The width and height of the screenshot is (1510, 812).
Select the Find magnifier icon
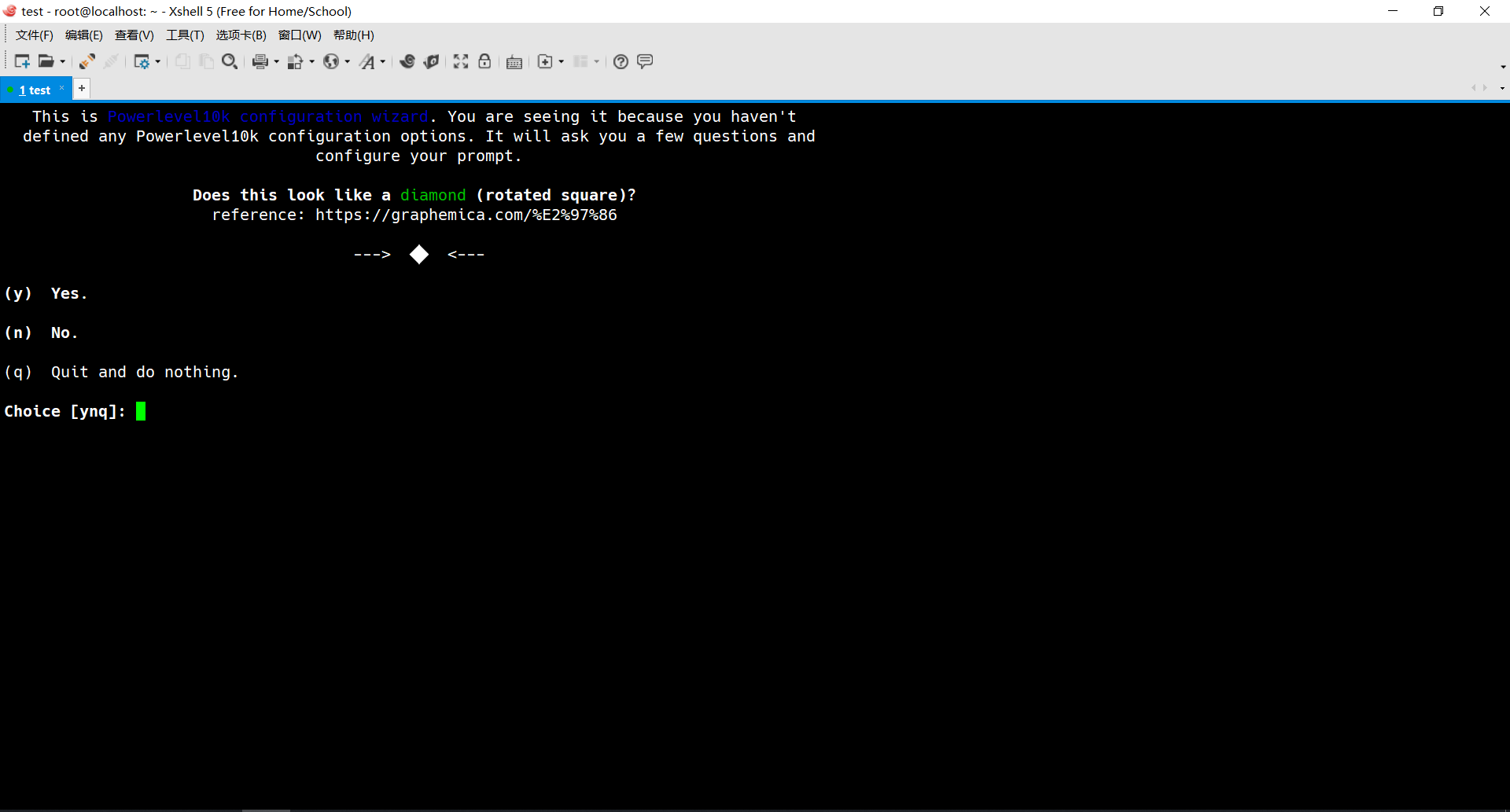pos(230,61)
